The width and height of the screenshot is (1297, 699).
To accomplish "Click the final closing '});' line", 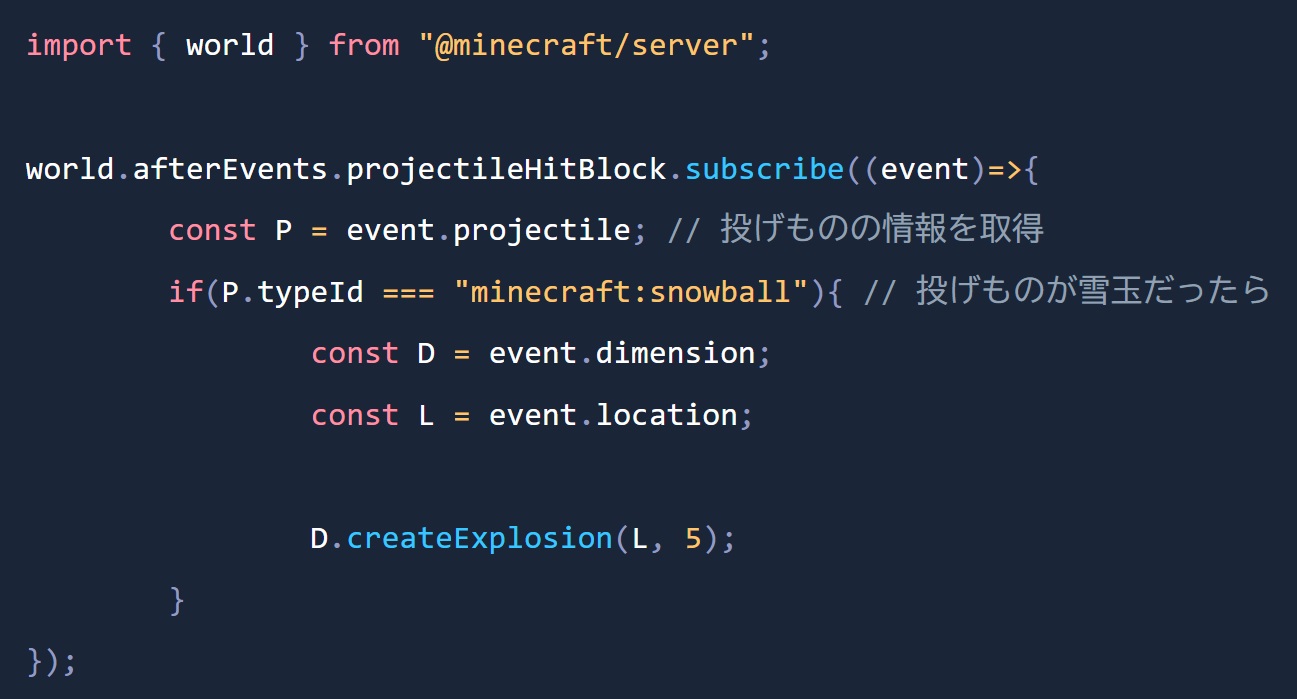I will (51, 661).
